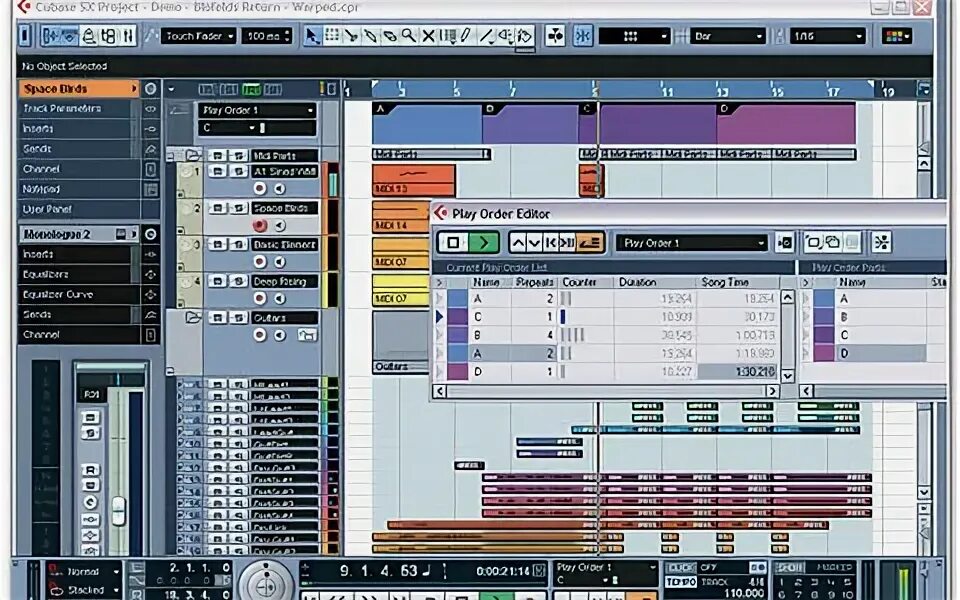Click the last repeat of entry button

coord(567,243)
